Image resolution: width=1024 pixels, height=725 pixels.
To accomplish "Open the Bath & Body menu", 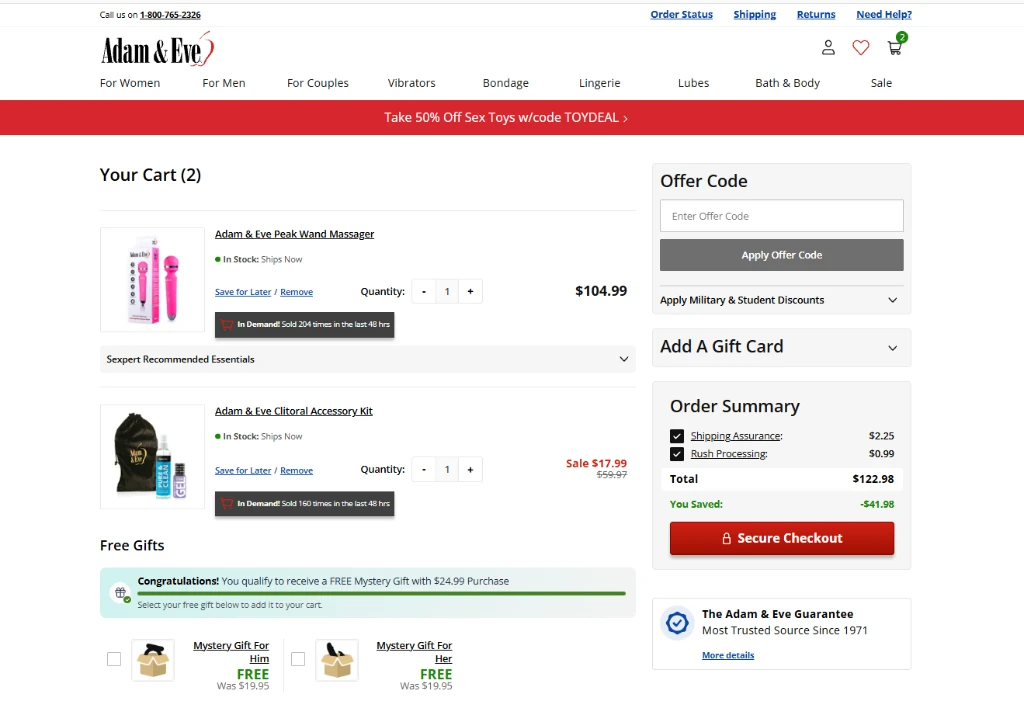I will click(x=788, y=83).
